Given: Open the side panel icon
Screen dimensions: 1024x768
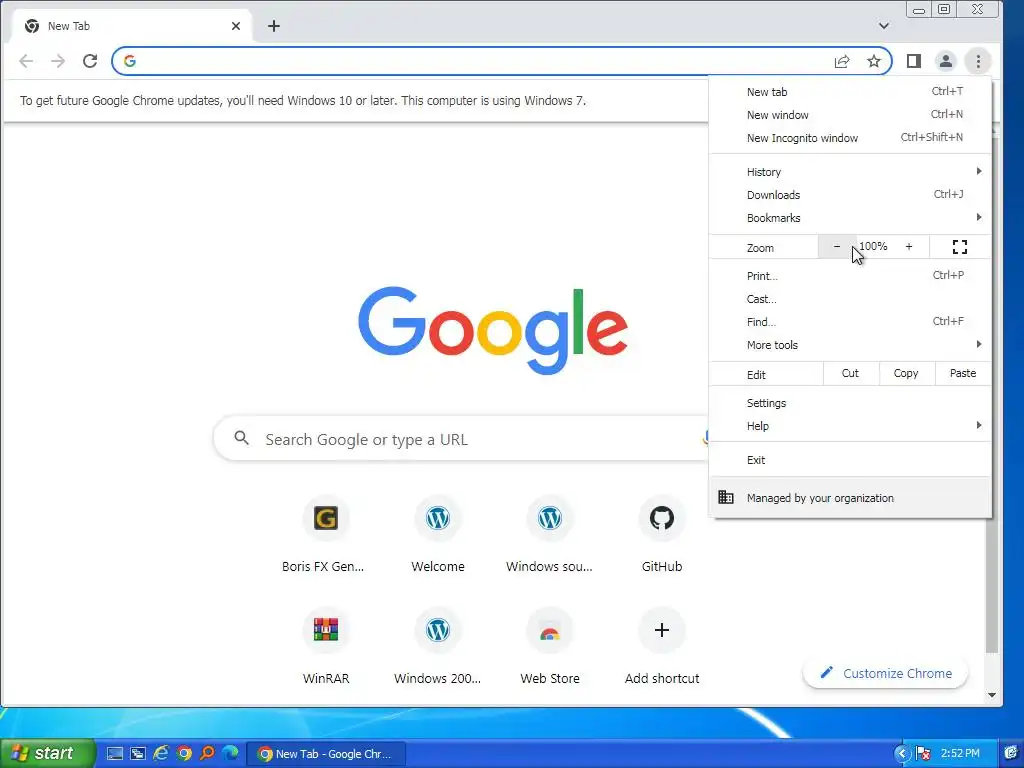Looking at the screenshot, I should point(914,61).
